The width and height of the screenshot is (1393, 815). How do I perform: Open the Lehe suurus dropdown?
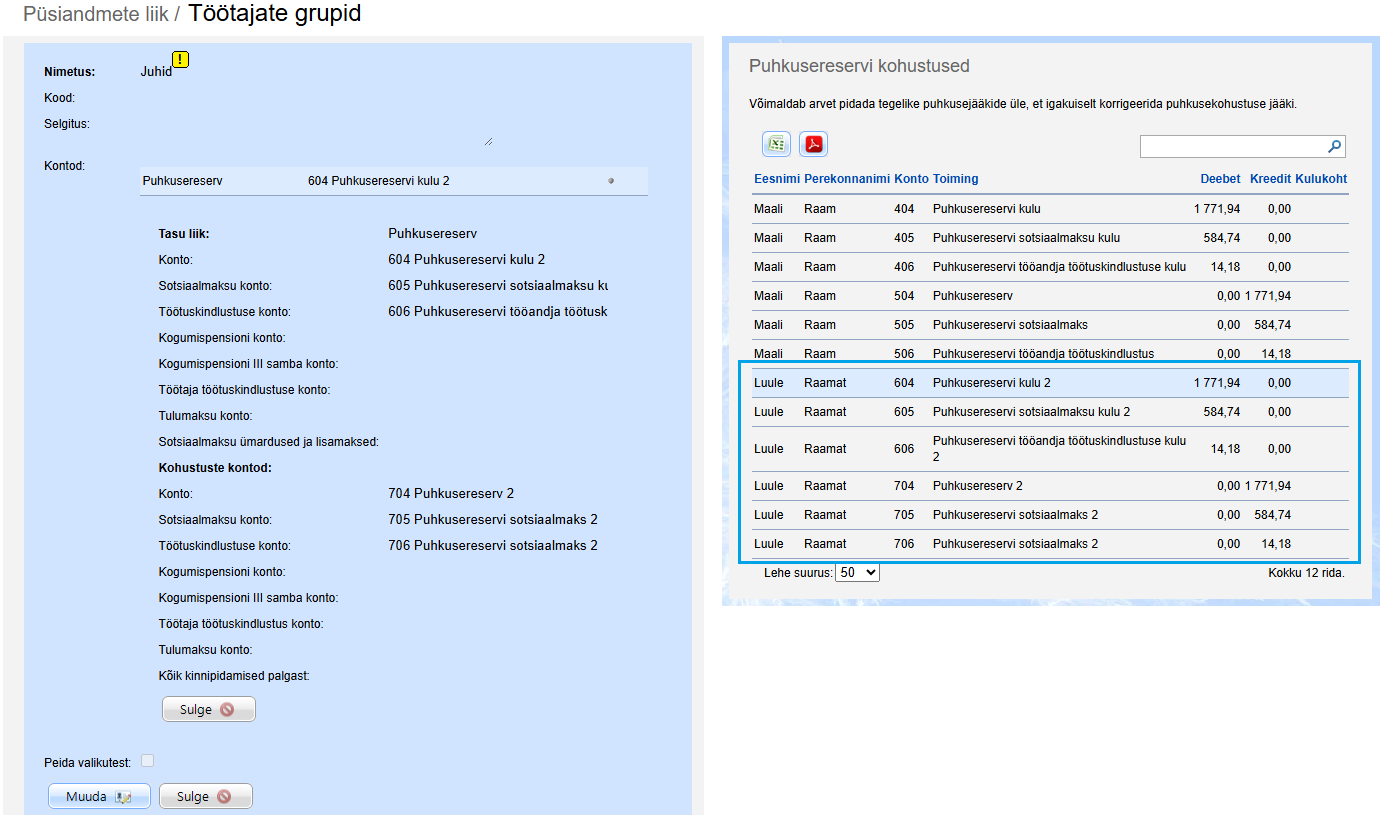(x=857, y=573)
